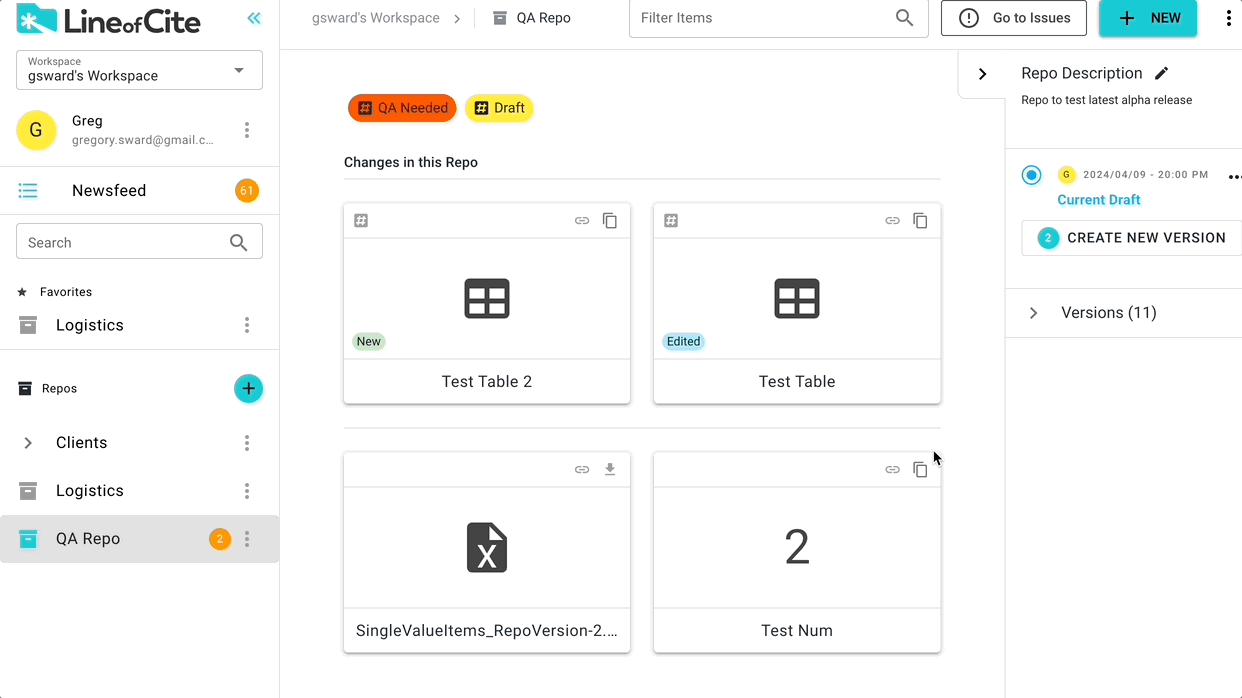Click the Create New Version button
The image size is (1242, 698).
[1131, 238]
